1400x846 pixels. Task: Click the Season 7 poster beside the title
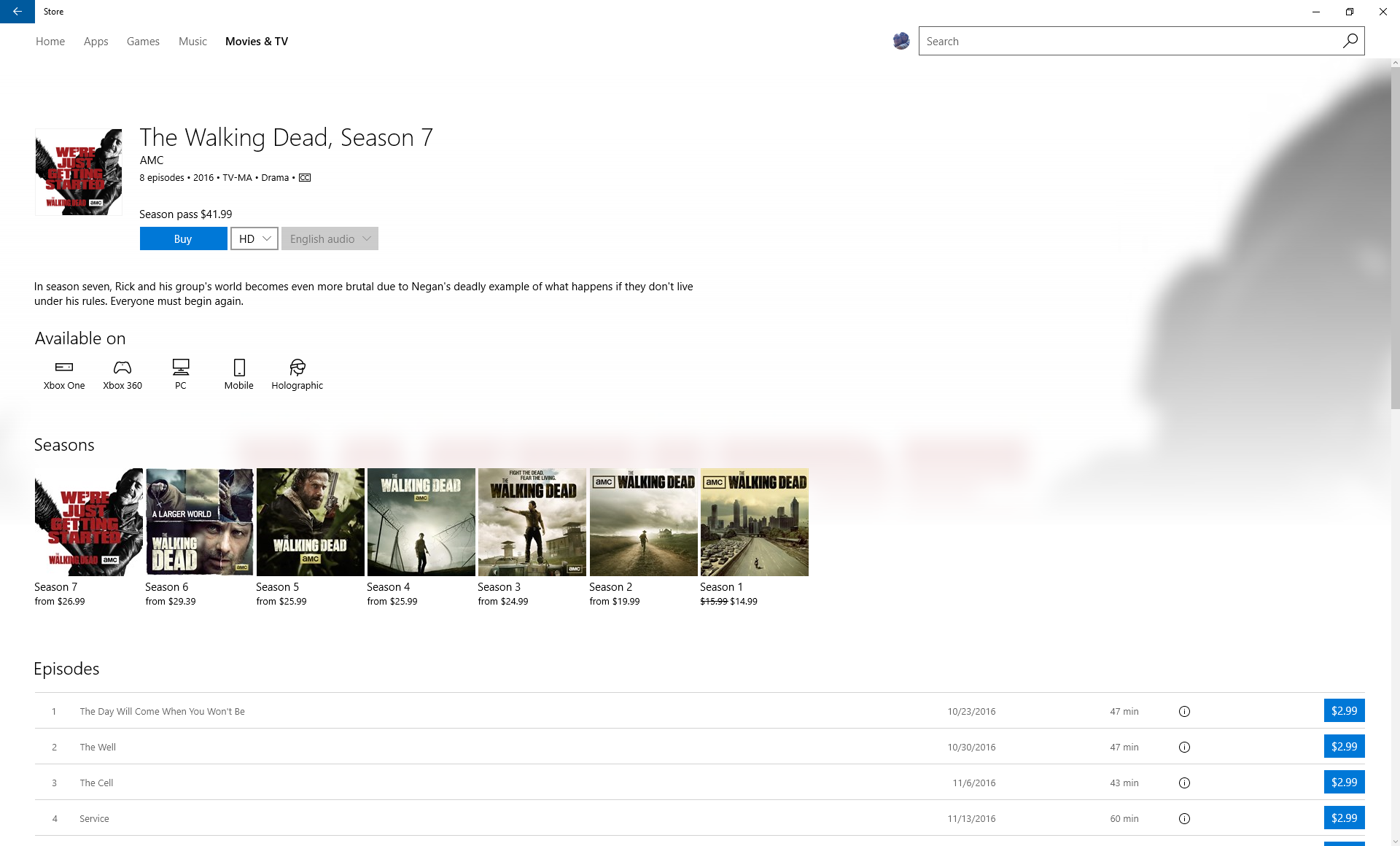79,172
